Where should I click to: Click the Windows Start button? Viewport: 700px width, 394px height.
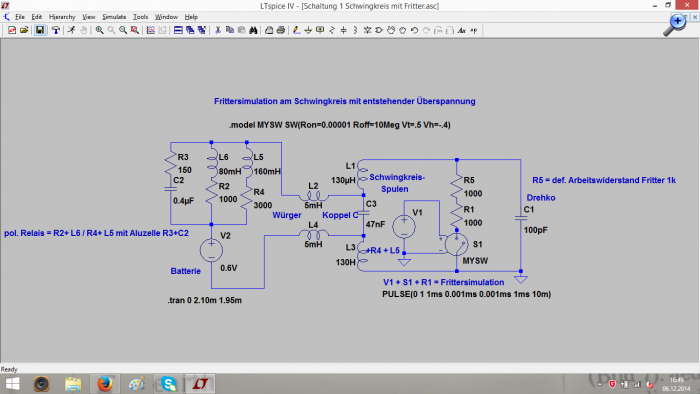coord(12,384)
